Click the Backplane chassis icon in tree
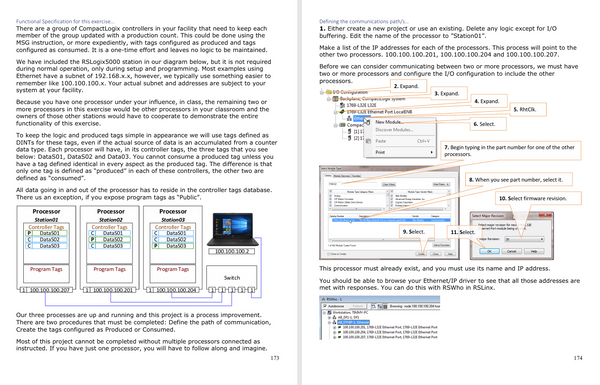Image resolution: width=600 pixels, height=385 pixels. click(x=336, y=99)
